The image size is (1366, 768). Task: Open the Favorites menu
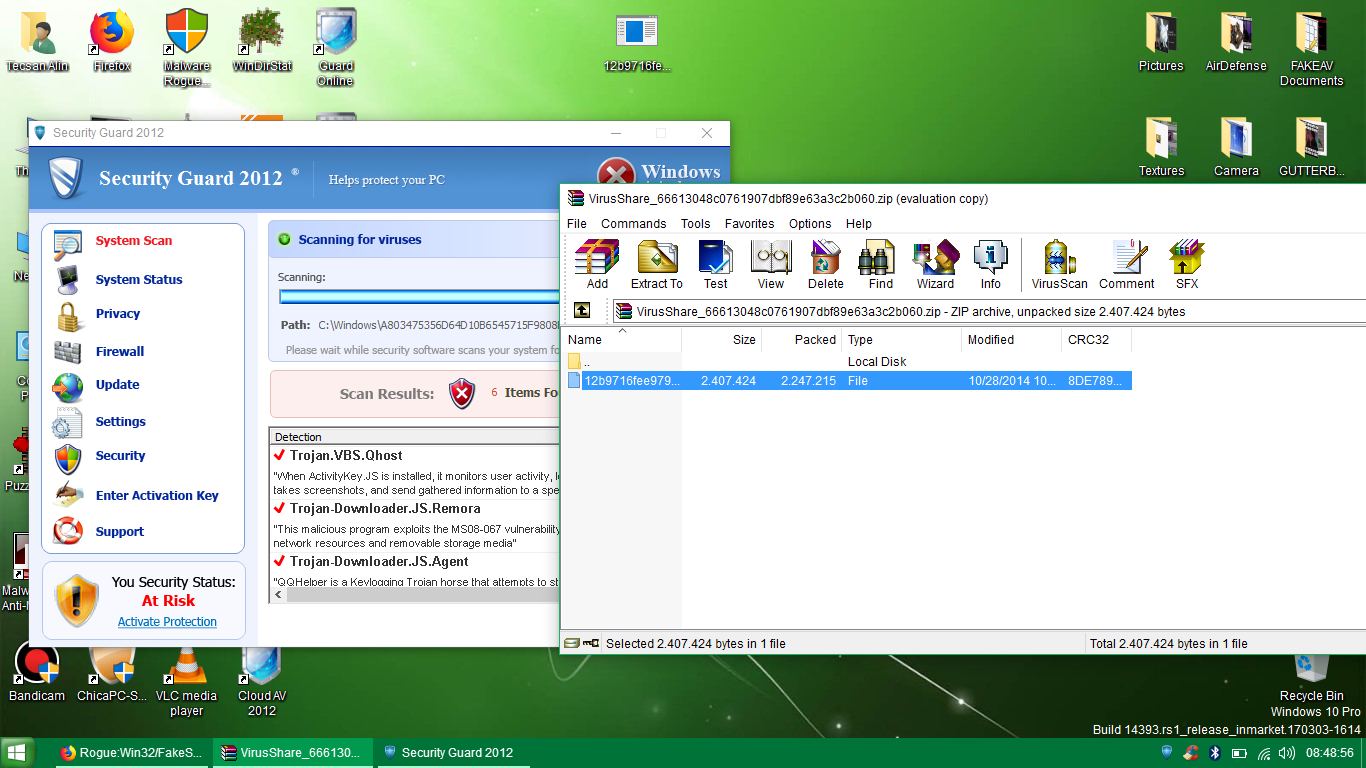(x=749, y=224)
